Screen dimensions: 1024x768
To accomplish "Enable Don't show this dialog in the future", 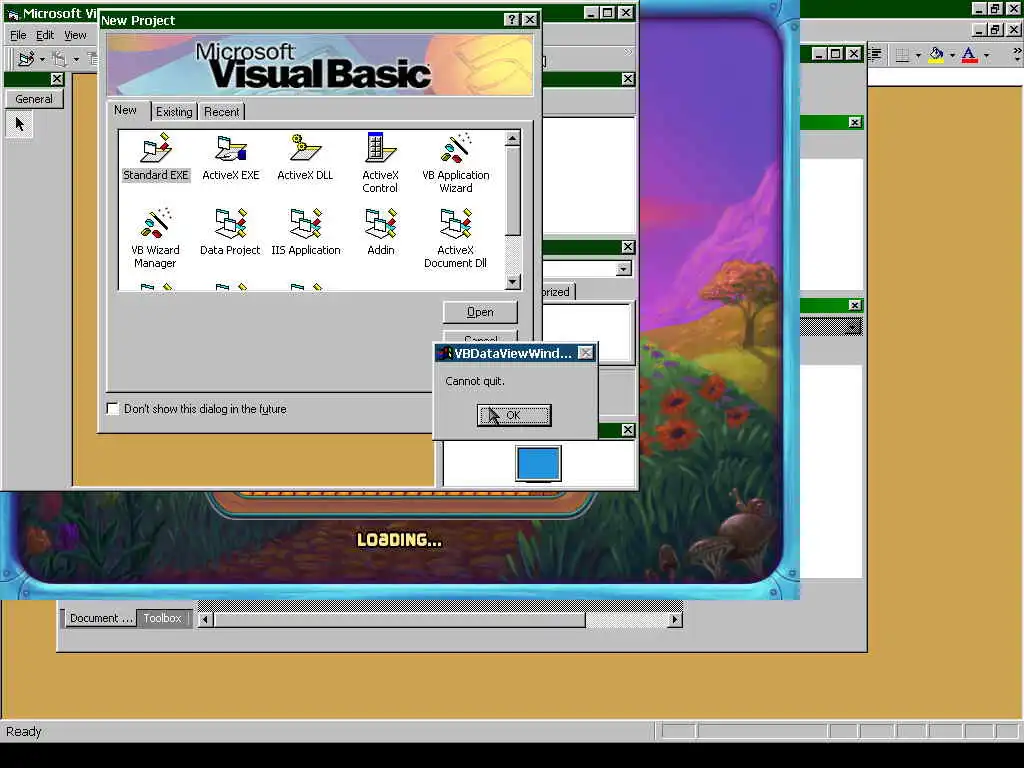I will point(113,409).
